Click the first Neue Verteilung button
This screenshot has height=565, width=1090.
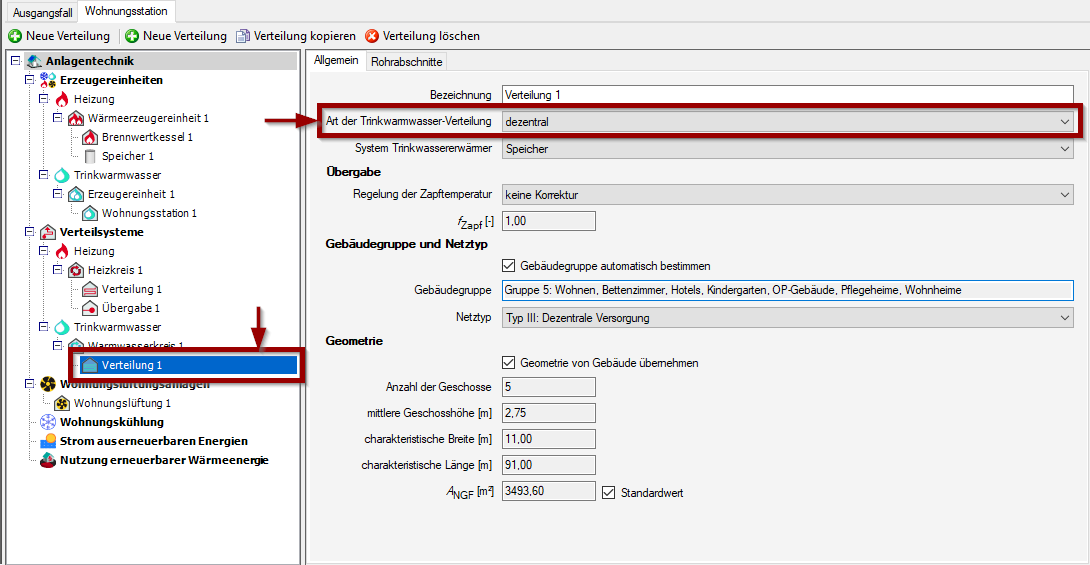(x=59, y=36)
